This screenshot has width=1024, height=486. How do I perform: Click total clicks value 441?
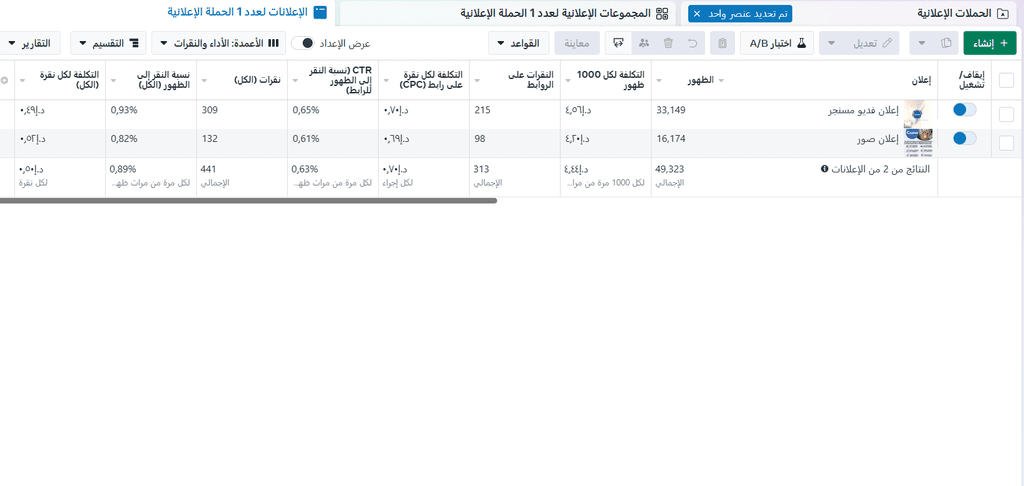click(208, 169)
